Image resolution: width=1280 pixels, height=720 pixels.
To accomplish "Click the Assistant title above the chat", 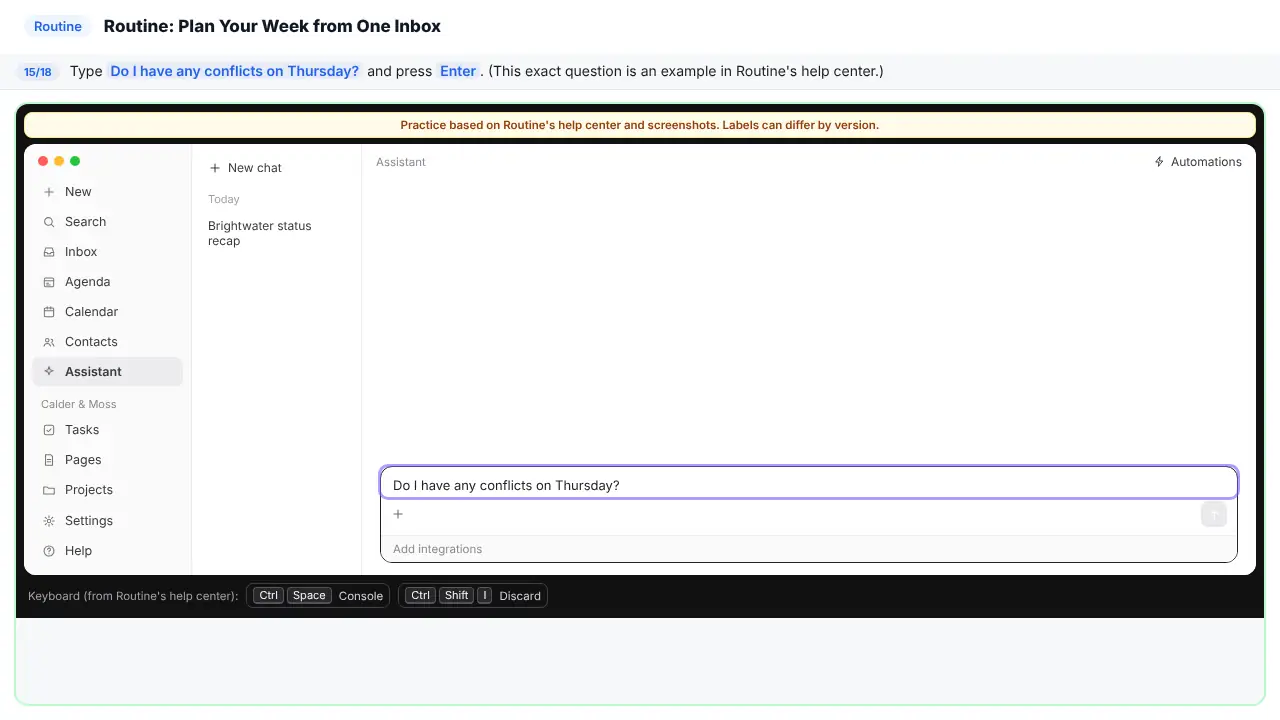I will pyautogui.click(x=401, y=162).
